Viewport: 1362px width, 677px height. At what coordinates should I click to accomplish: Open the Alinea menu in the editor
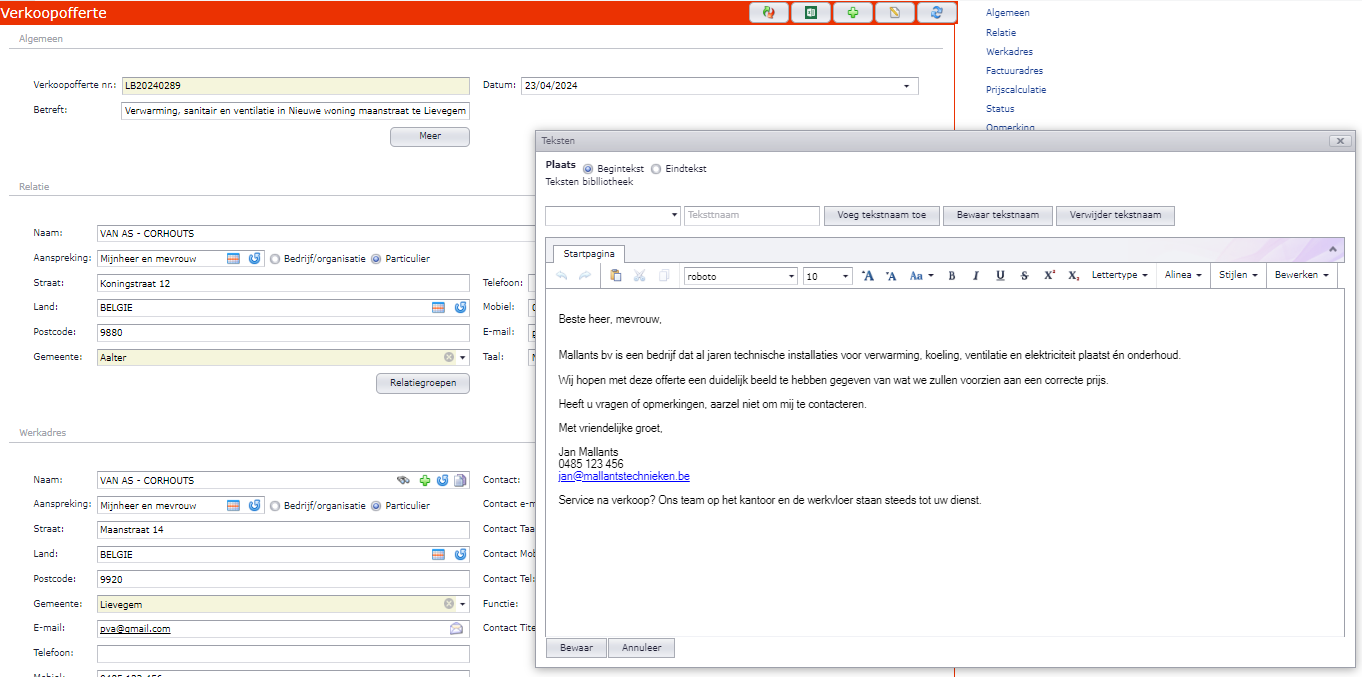pos(1183,275)
